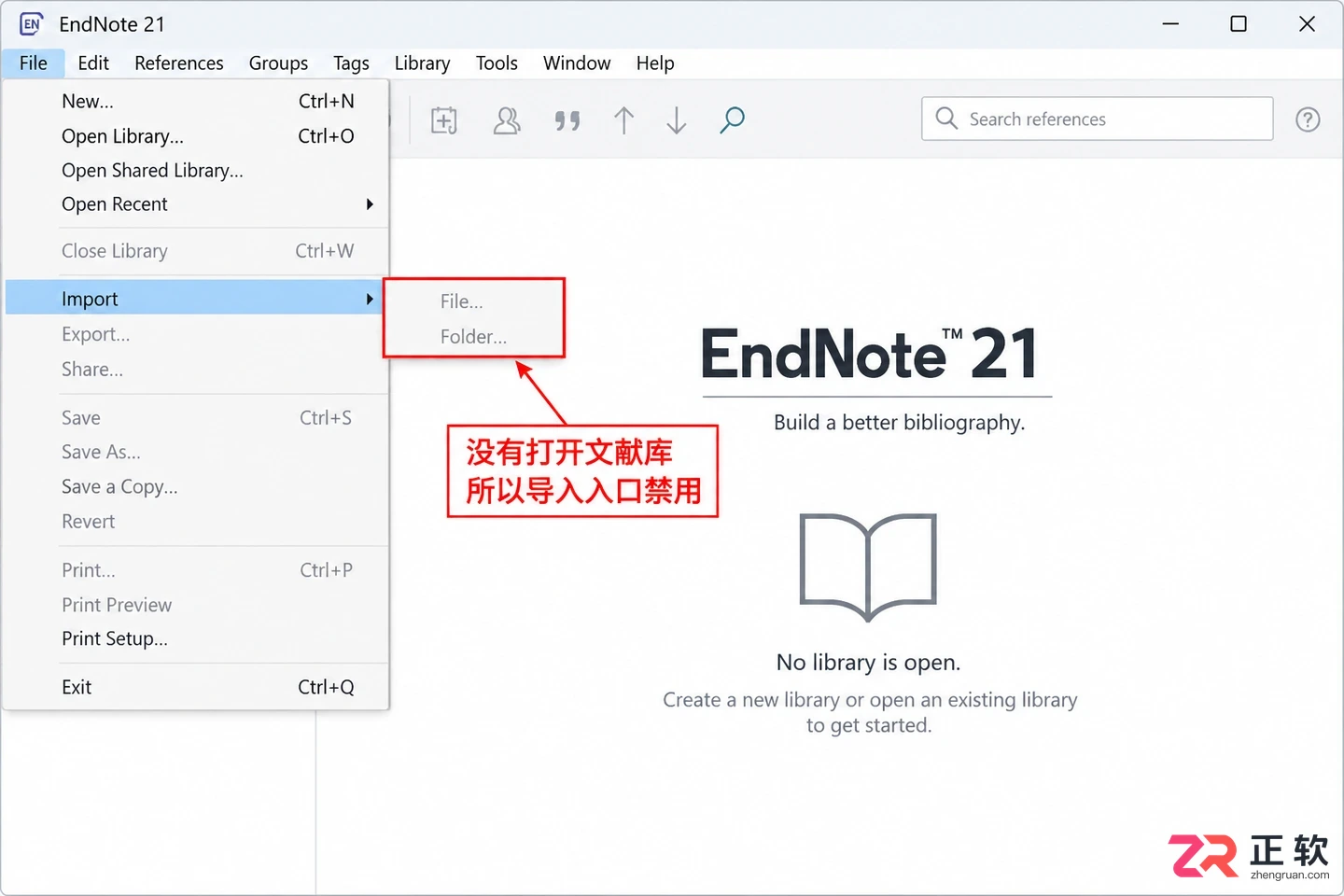Click File... in Import submenu
The width and height of the screenshot is (1344, 896).
[x=474, y=301]
